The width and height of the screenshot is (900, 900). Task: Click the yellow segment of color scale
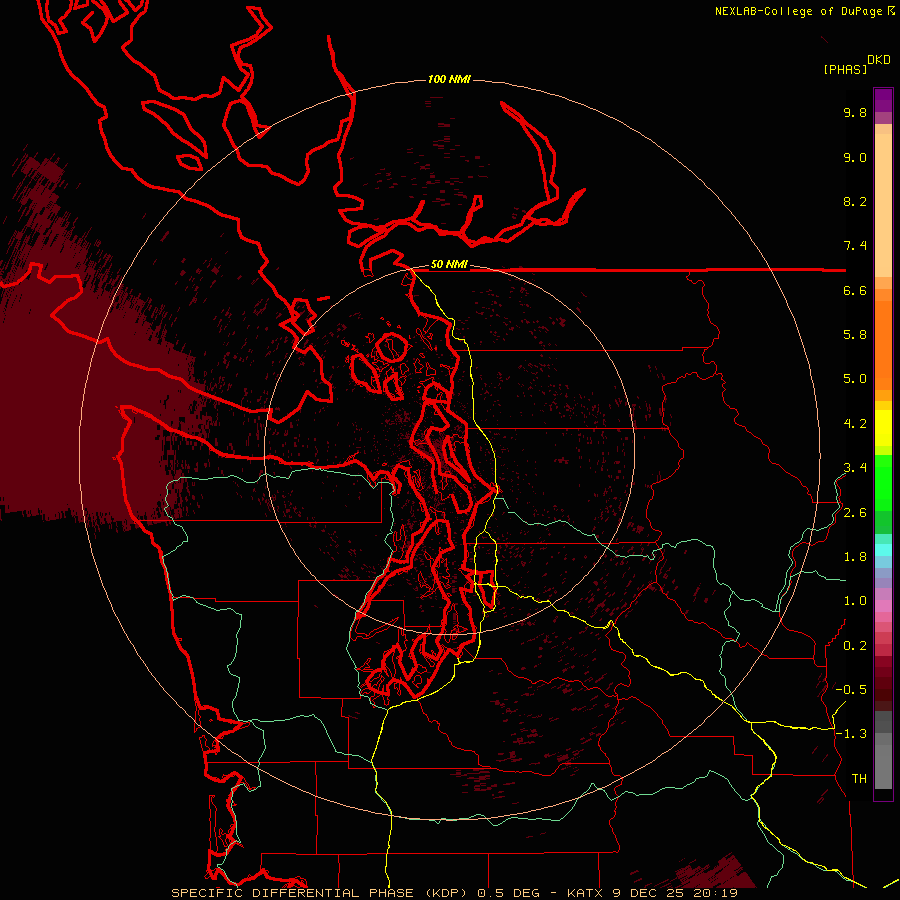(x=883, y=428)
